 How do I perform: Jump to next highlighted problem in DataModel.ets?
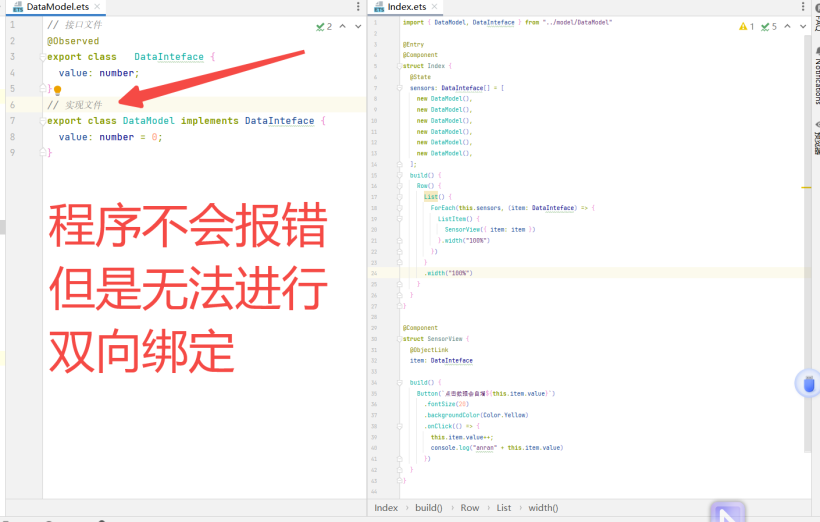358,26
